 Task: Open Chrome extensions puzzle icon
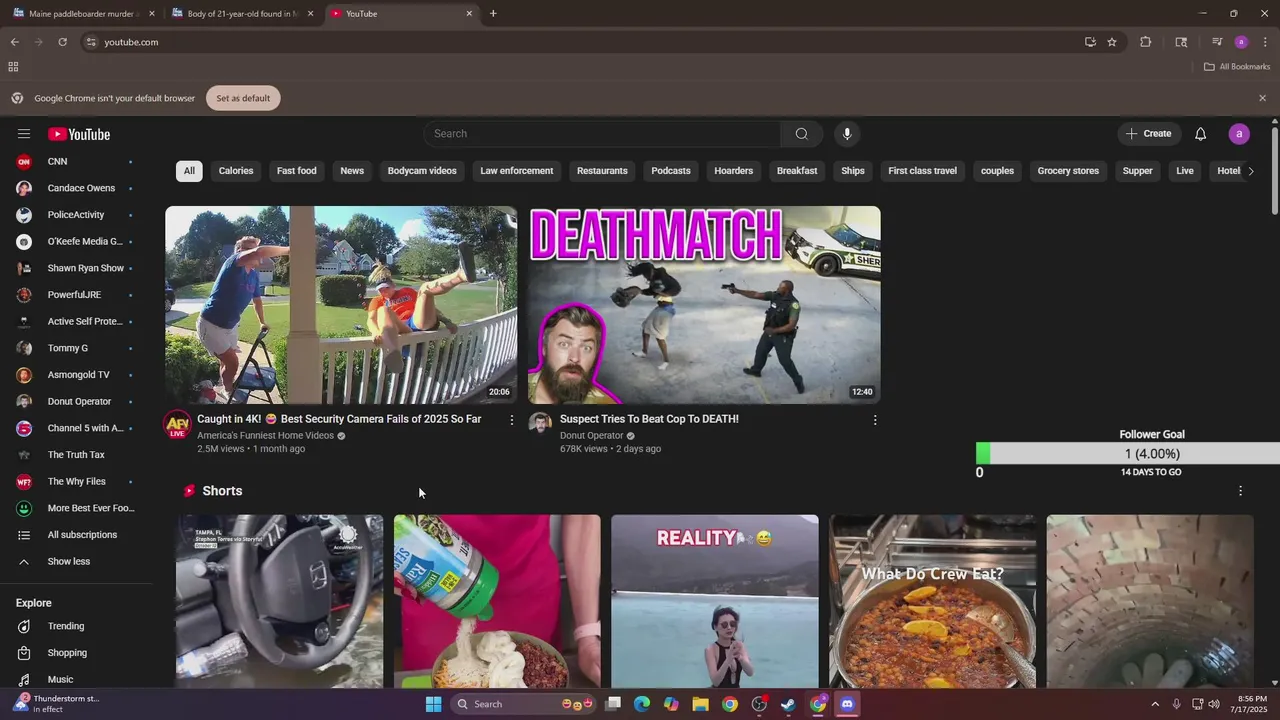1146,42
